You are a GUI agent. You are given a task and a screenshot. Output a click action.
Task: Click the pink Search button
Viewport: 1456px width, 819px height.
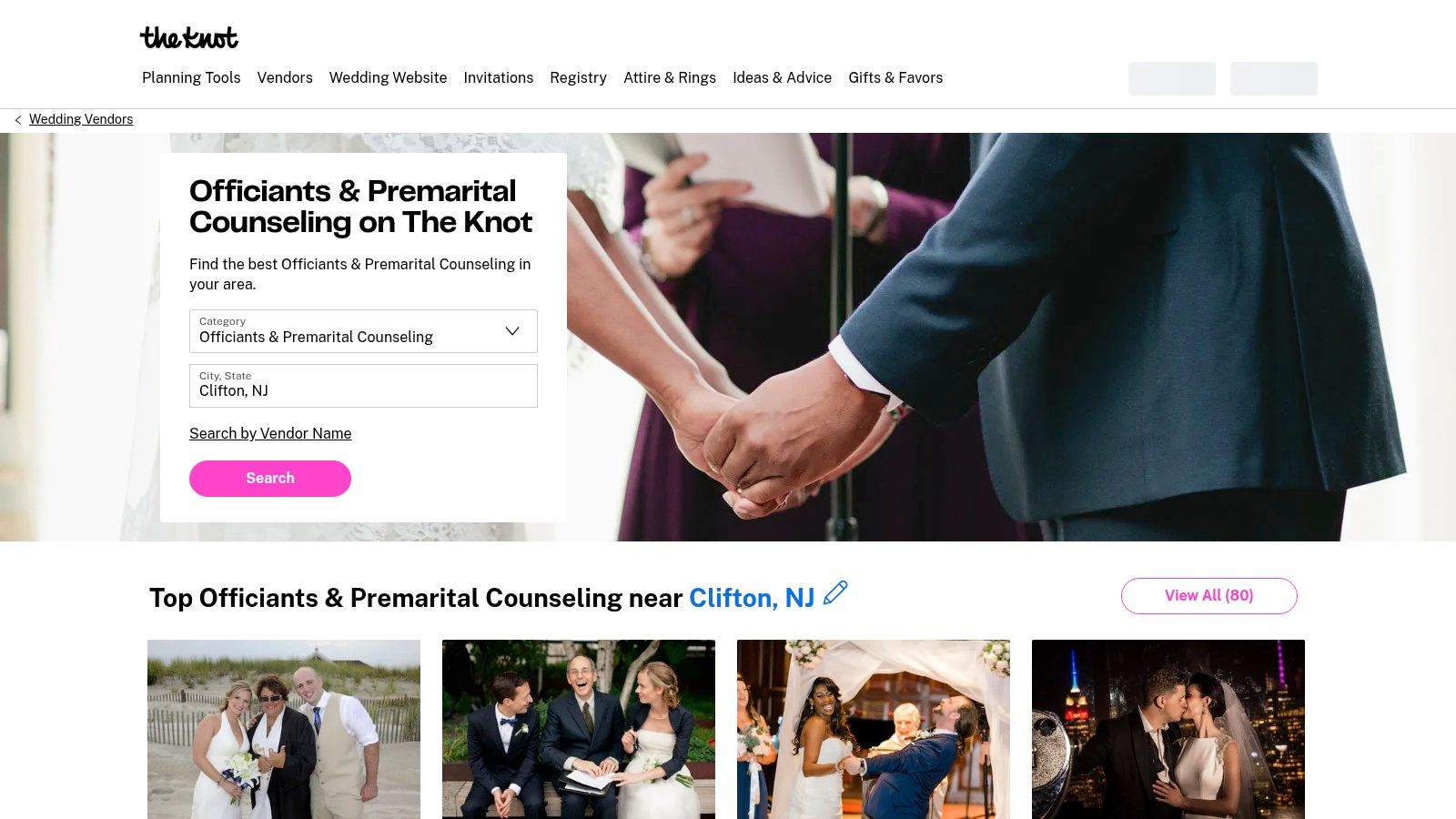pos(270,479)
